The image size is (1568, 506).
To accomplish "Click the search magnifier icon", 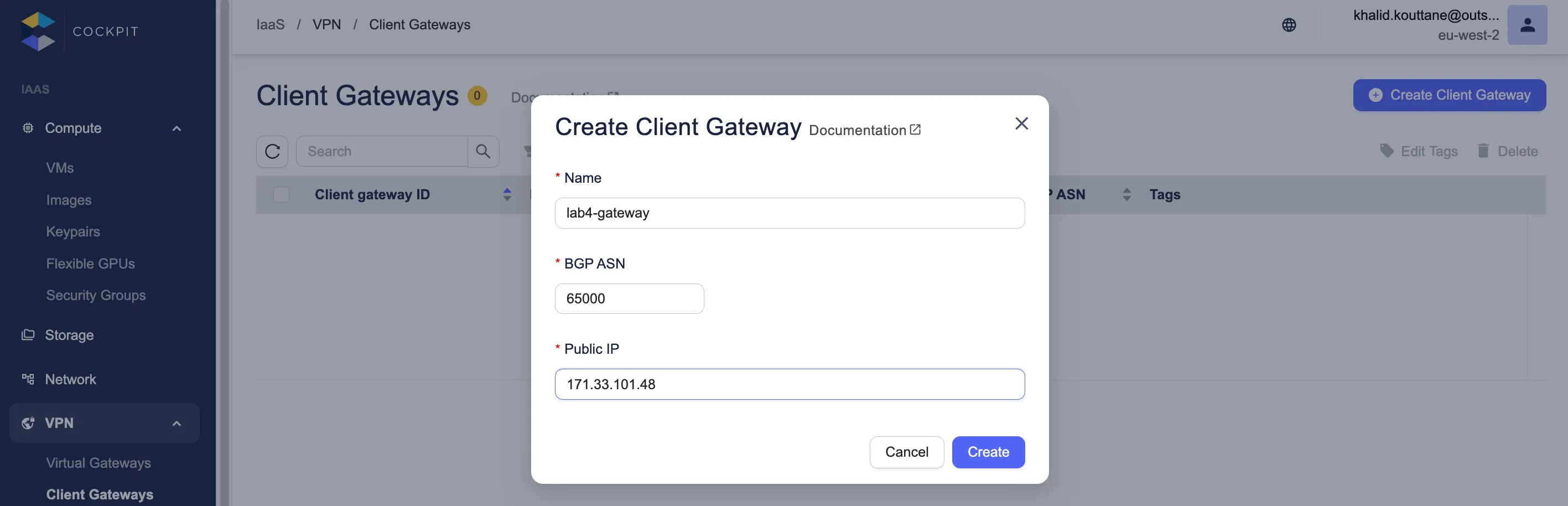I will tap(484, 152).
